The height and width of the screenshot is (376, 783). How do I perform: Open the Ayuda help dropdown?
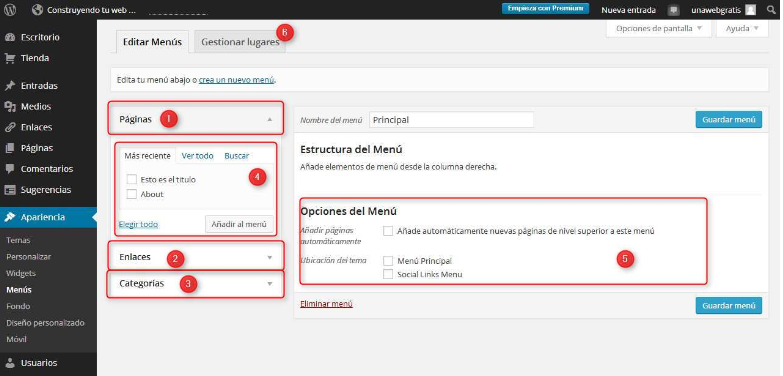point(742,28)
